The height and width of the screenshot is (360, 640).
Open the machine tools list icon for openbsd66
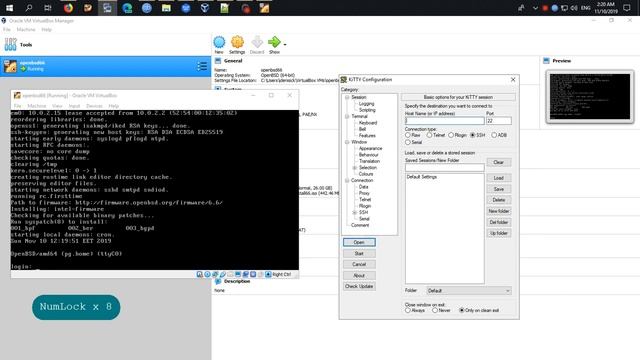[202, 66]
